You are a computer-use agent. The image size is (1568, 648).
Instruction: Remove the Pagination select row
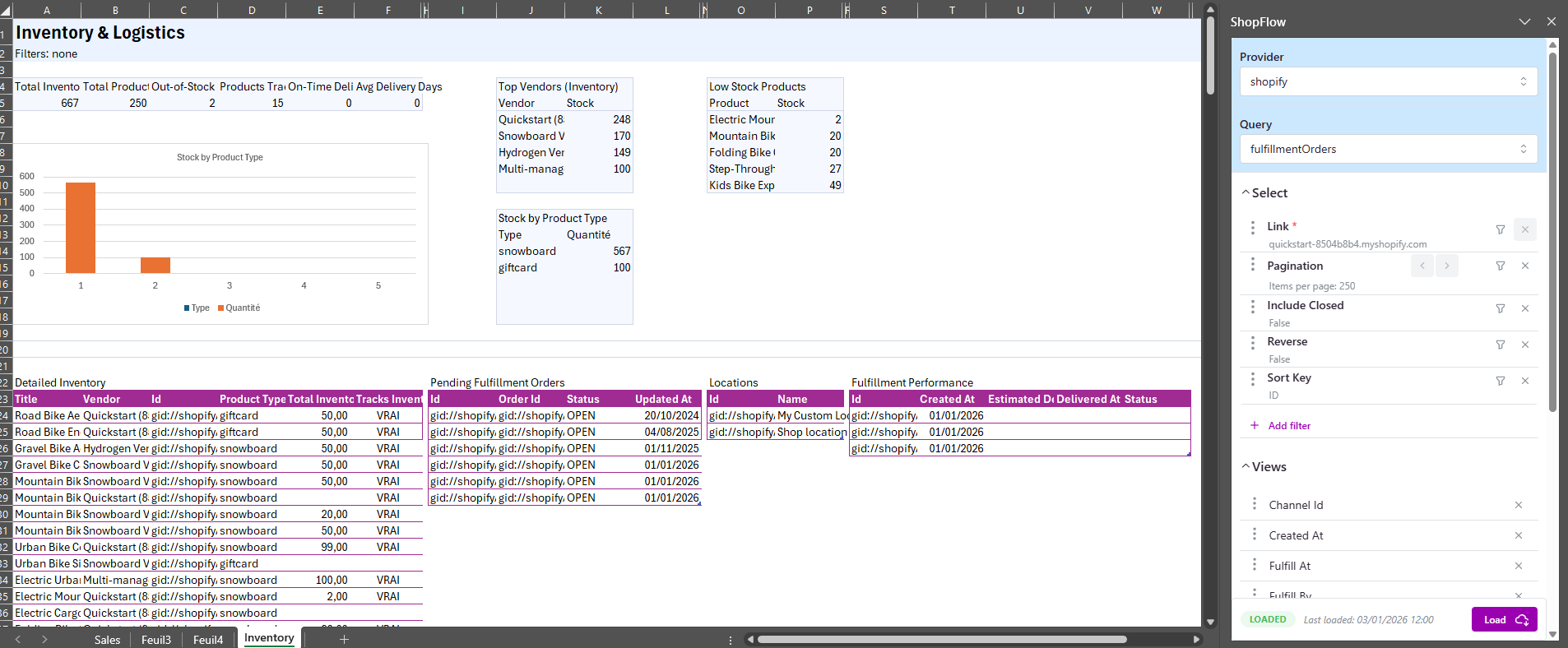point(1525,266)
